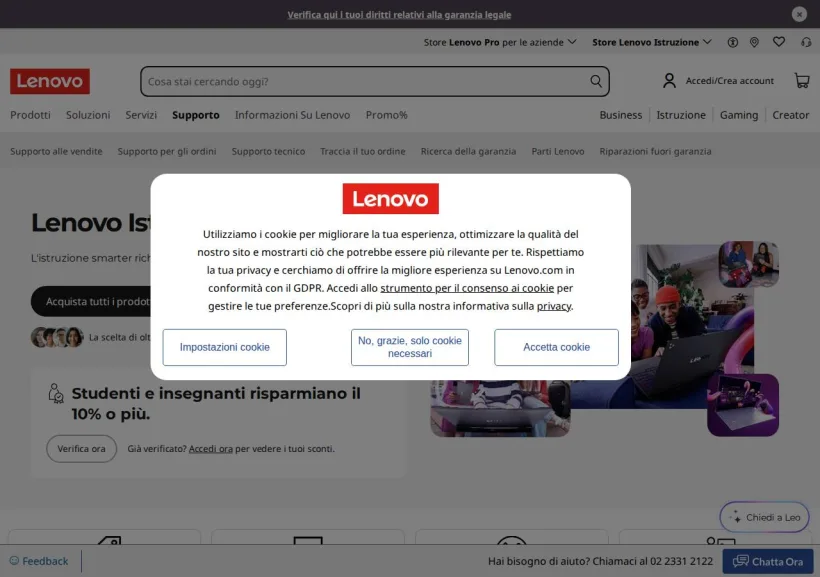820x577 pixels.
Task: Click No, grazie, solo cookie necessari button
Action: [409, 347]
